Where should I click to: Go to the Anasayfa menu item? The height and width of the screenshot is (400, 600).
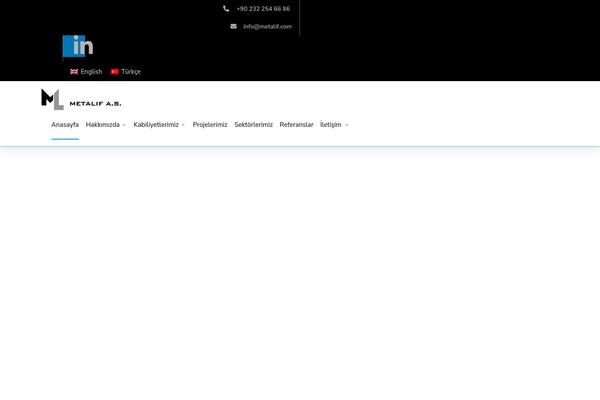click(65, 124)
